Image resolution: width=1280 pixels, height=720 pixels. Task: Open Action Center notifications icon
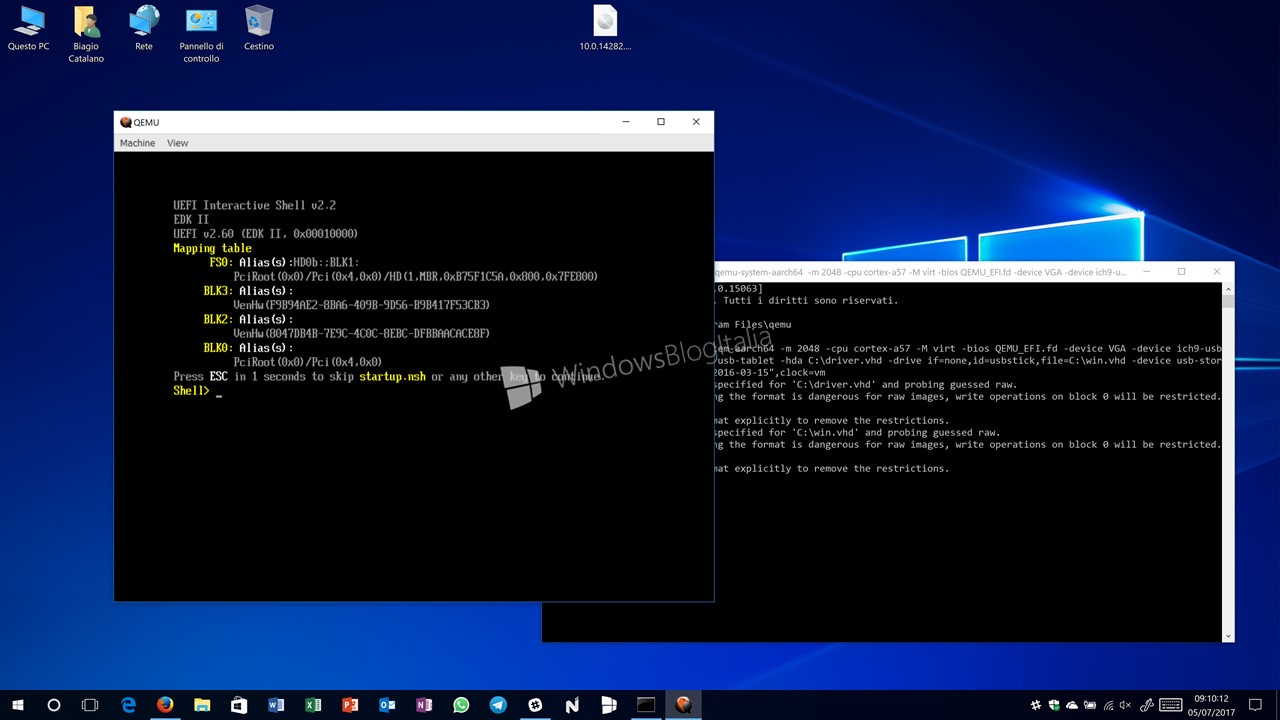click(x=1255, y=705)
